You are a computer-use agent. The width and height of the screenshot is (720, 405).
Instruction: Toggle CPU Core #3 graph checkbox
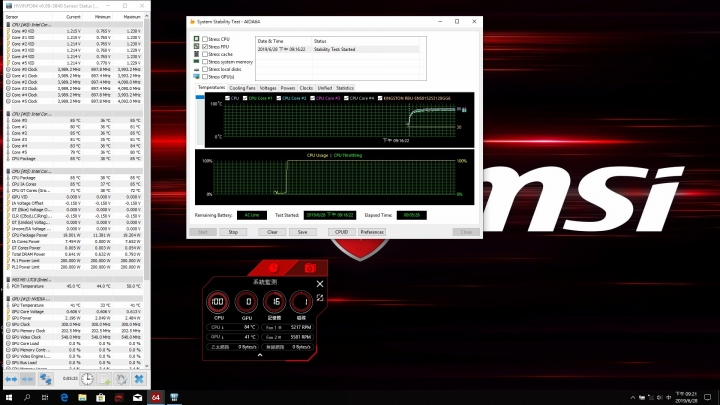click(x=313, y=98)
